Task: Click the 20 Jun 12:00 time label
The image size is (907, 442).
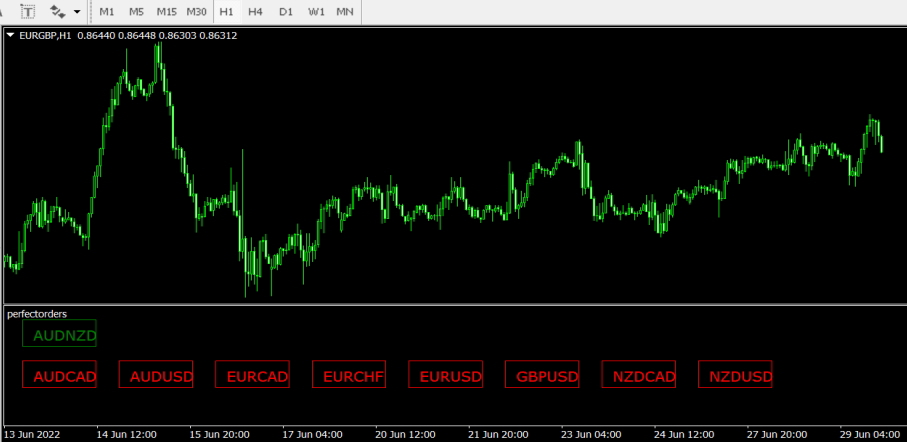Action: tap(405, 434)
